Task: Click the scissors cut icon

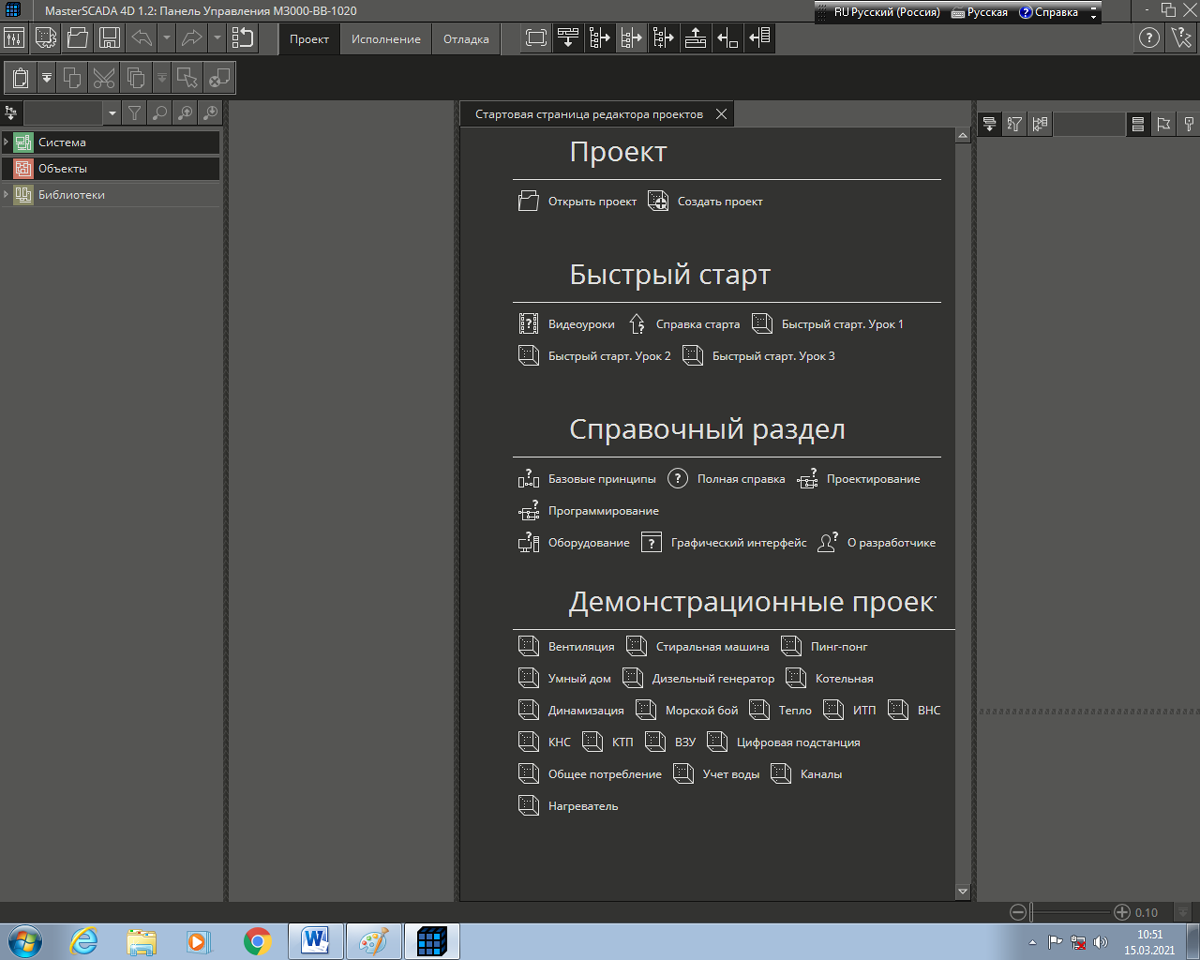Action: tap(103, 77)
